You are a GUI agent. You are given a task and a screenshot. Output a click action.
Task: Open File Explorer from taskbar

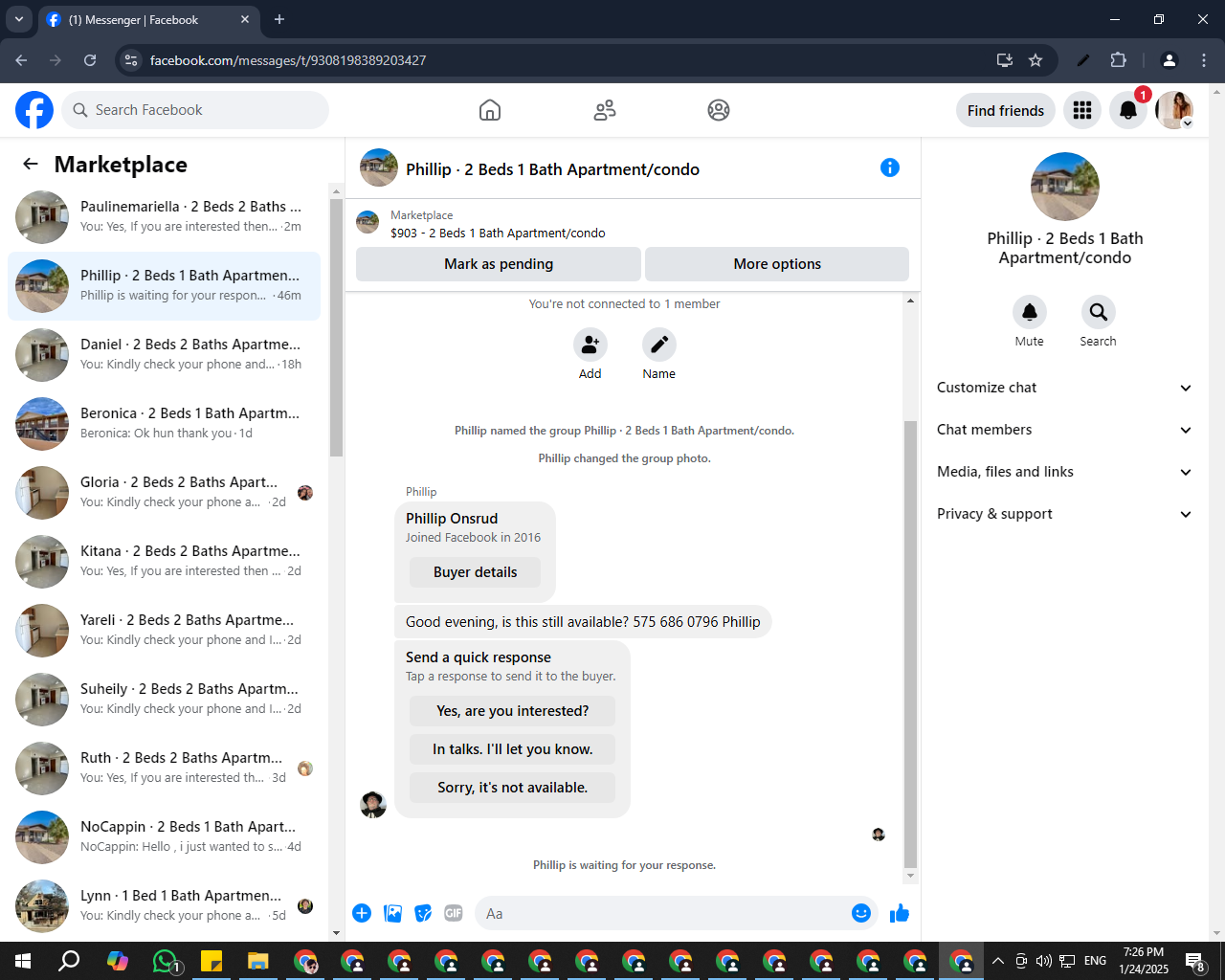258,961
